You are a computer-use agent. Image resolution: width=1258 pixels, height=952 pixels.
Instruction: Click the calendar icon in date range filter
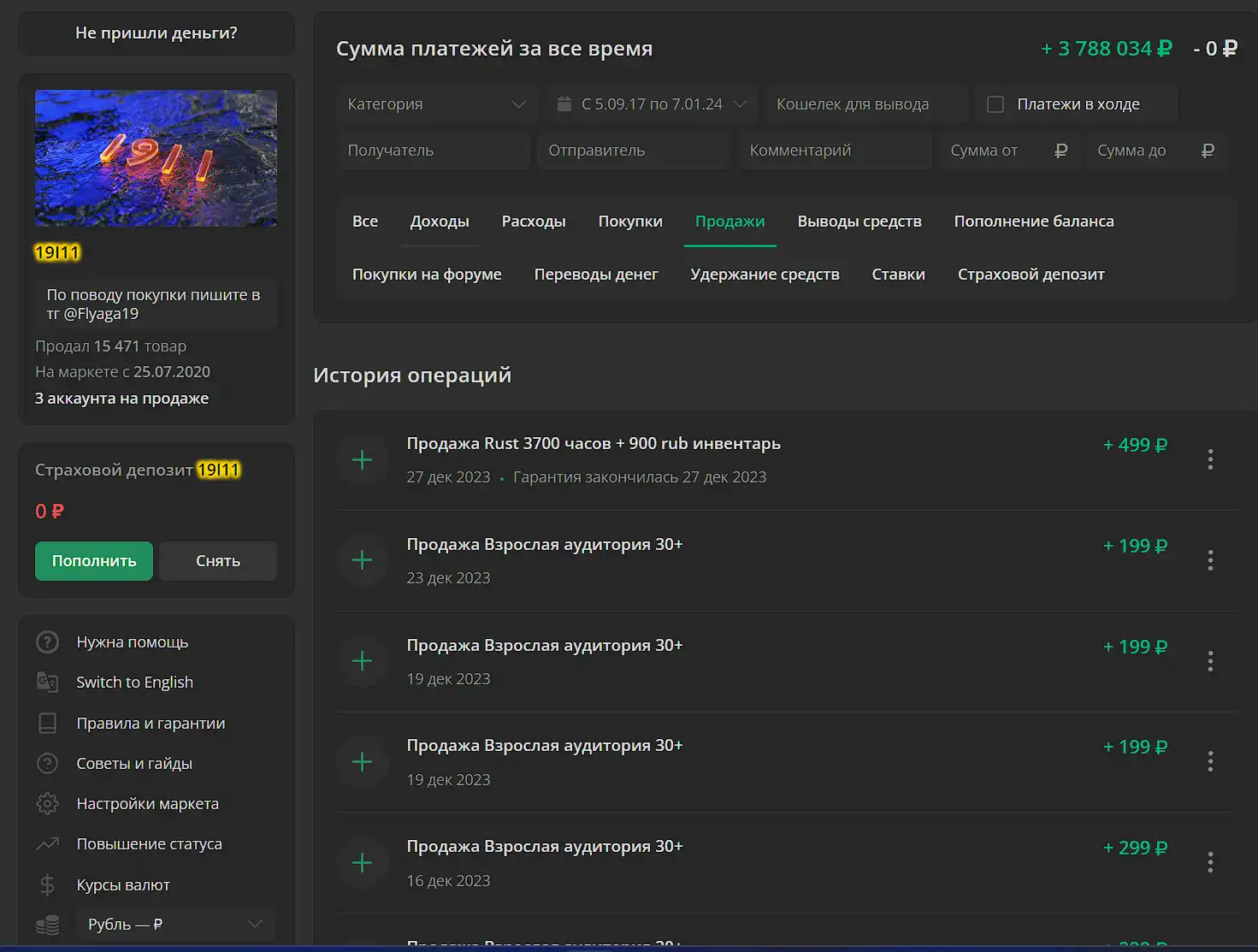click(x=564, y=103)
